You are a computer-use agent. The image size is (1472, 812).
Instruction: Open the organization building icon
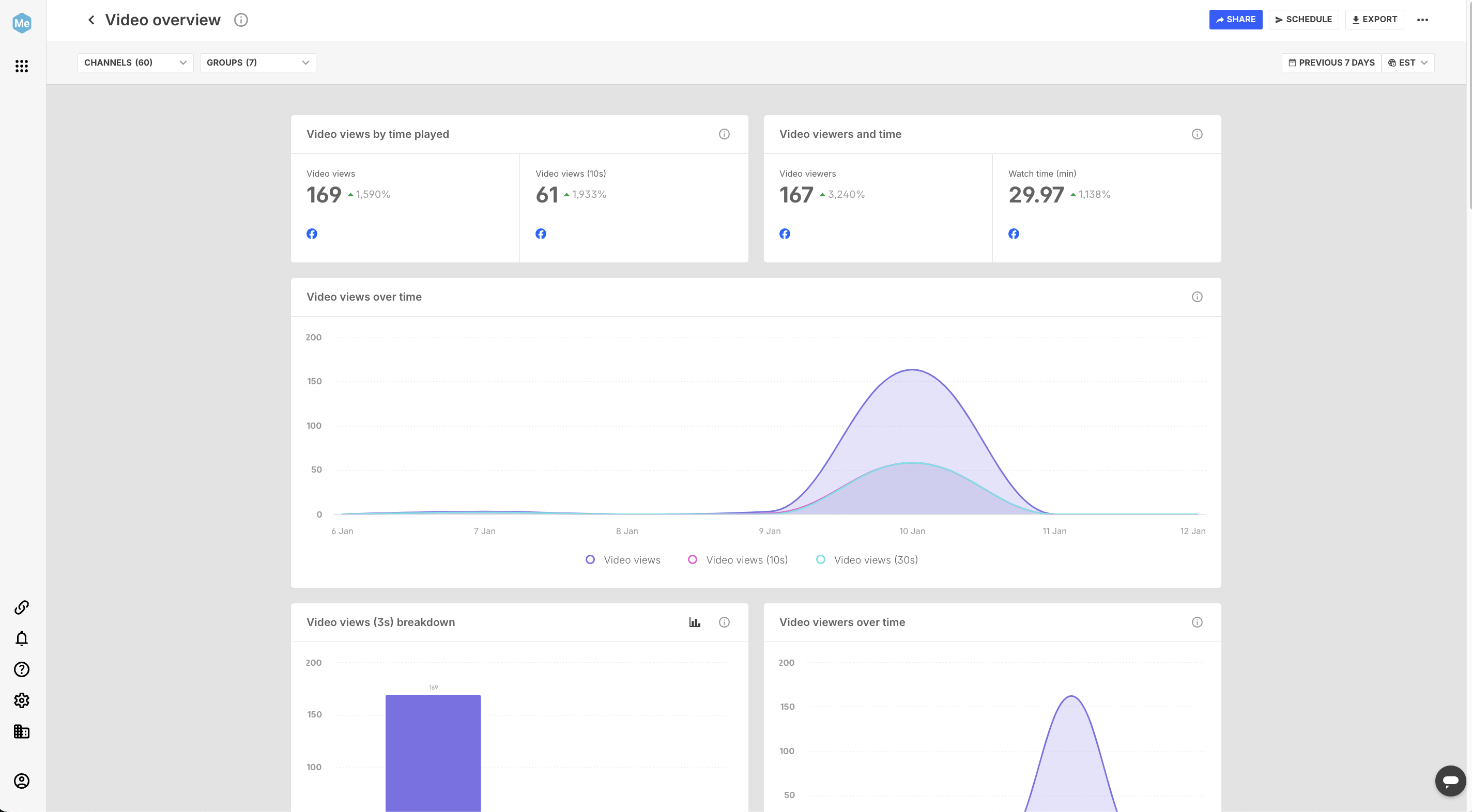pos(22,731)
